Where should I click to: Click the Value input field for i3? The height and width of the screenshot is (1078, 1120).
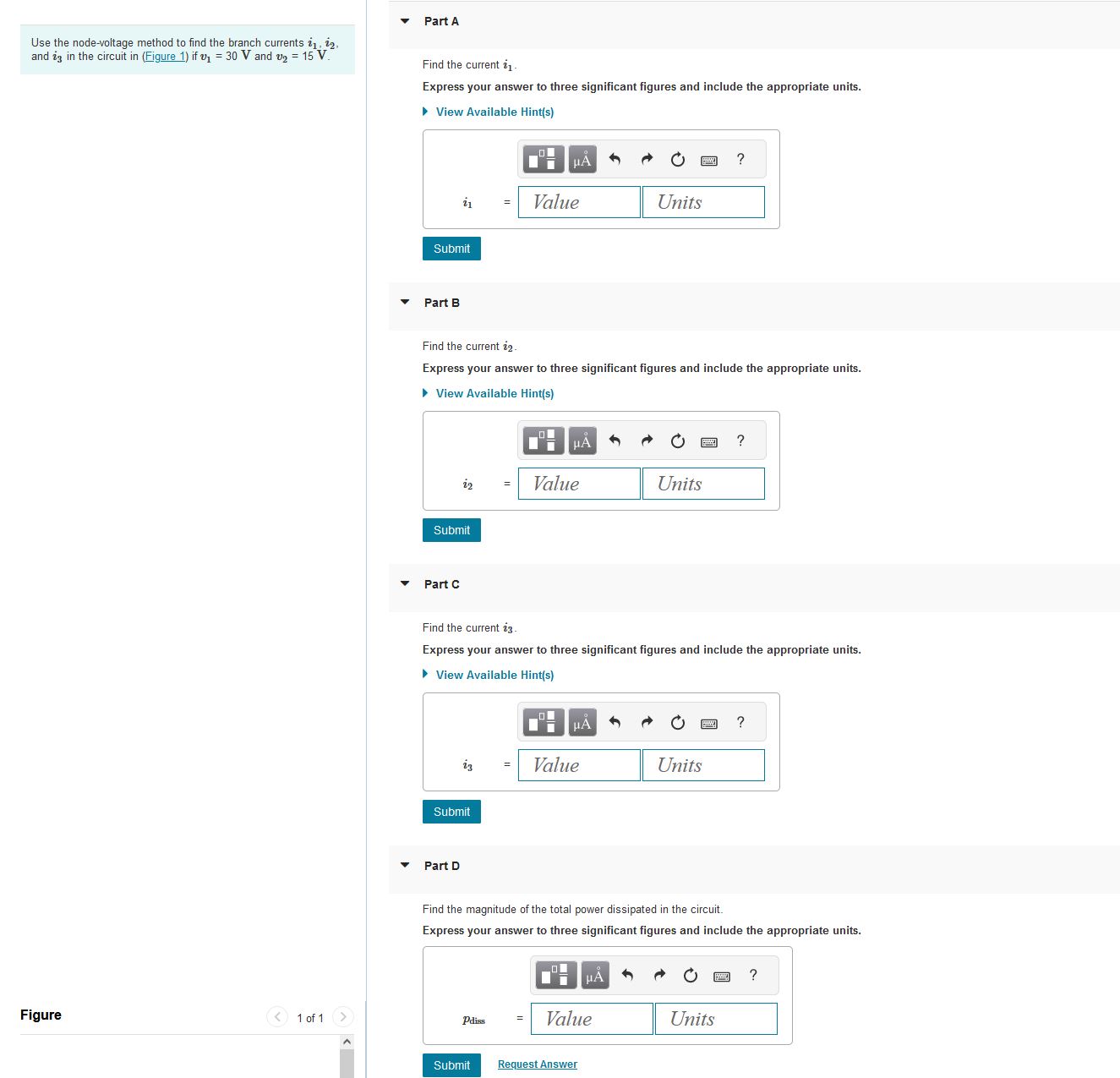(x=579, y=764)
